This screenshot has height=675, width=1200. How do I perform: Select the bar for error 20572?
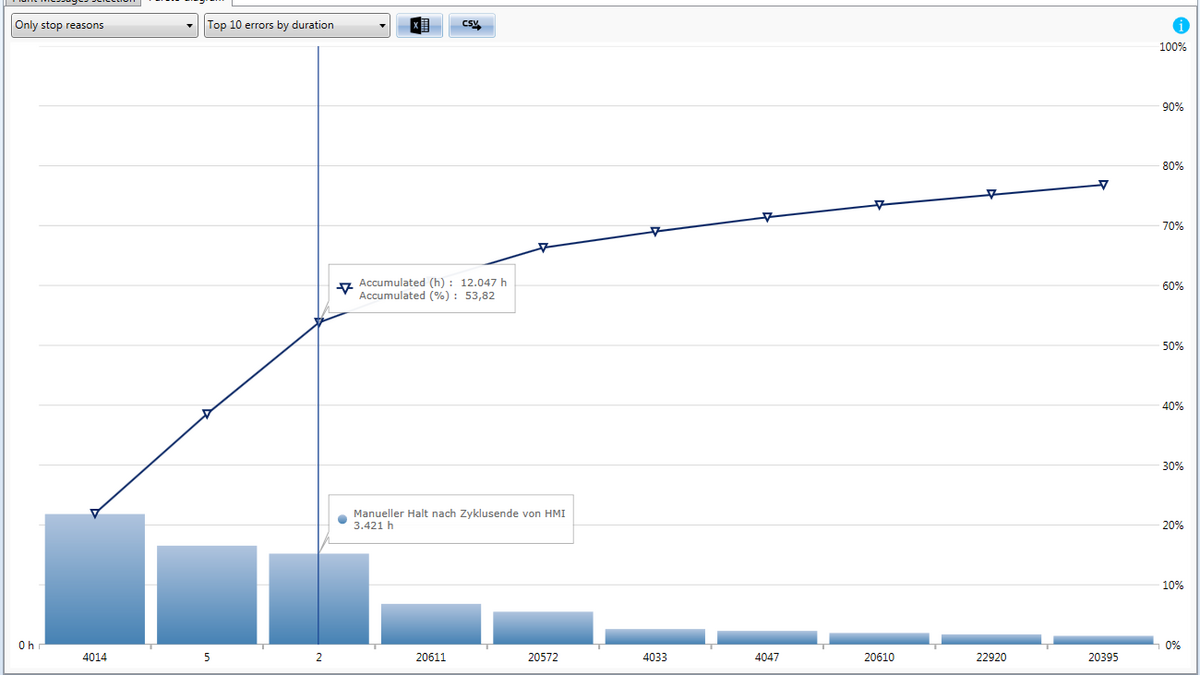pyautogui.click(x=543, y=628)
